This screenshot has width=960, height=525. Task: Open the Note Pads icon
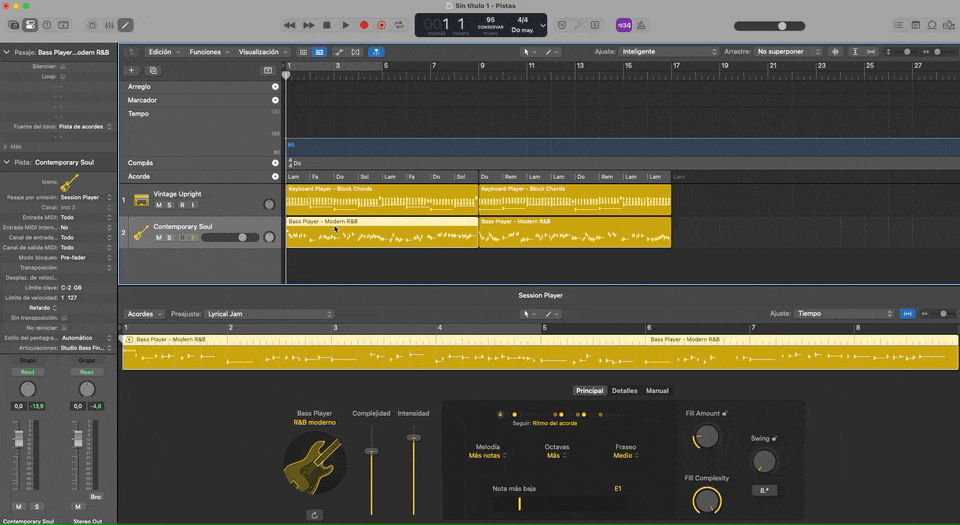(915, 25)
